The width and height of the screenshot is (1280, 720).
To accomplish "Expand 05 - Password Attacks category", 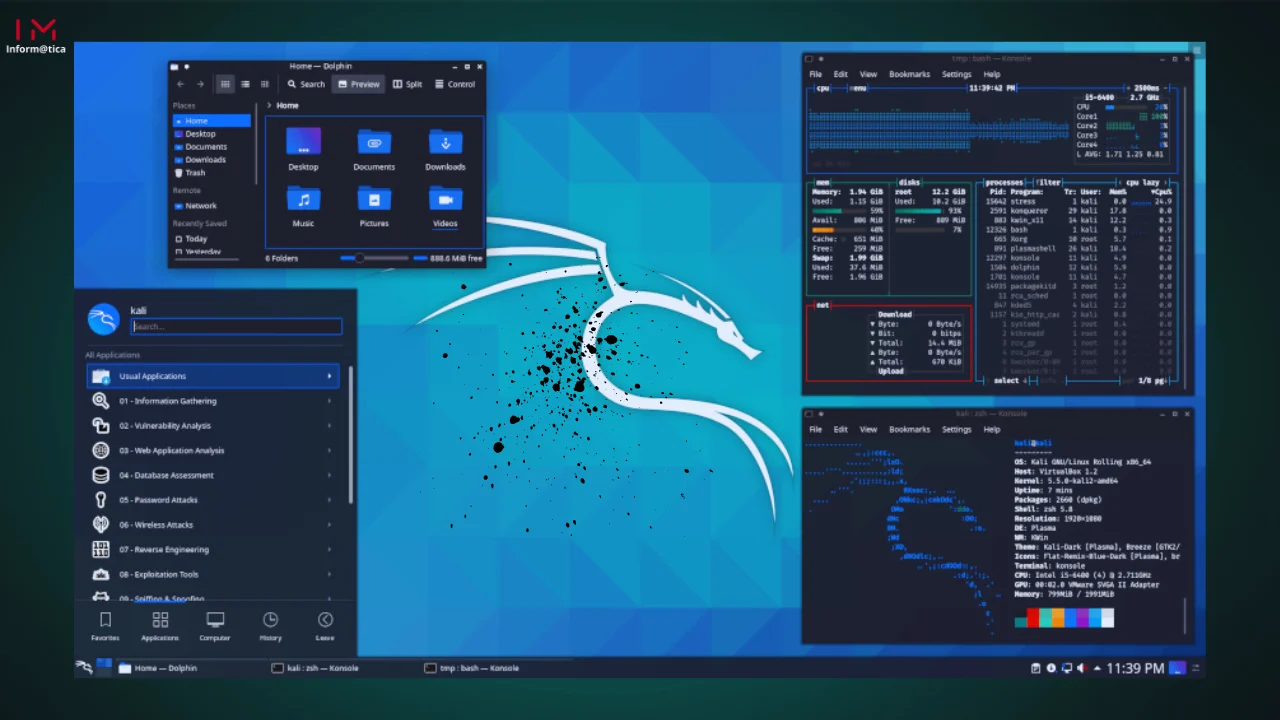I will click(x=213, y=500).
